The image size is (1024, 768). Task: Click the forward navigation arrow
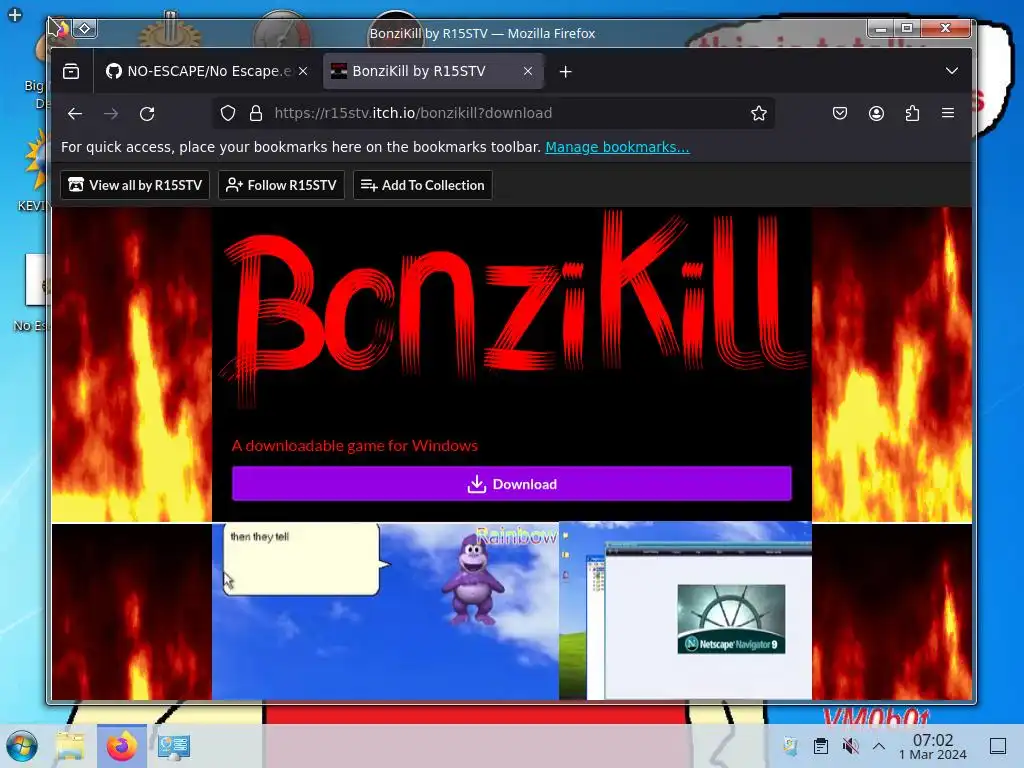111,114
